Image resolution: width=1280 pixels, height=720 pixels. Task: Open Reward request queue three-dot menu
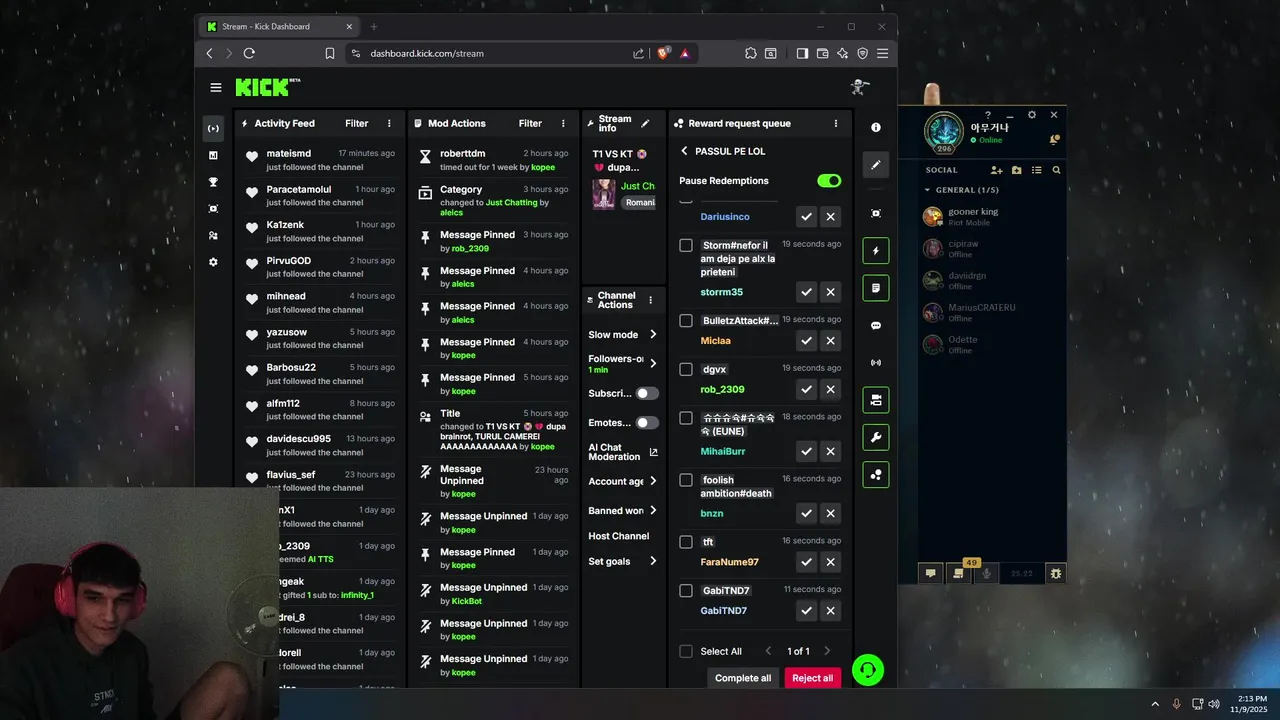(x=836, y=124)
